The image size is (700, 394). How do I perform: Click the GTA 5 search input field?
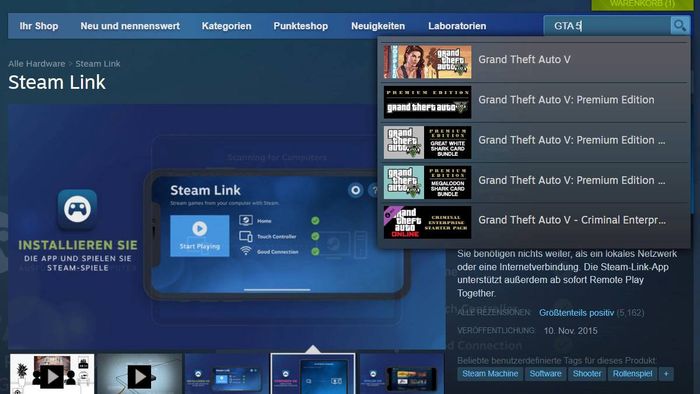point(607,26)
